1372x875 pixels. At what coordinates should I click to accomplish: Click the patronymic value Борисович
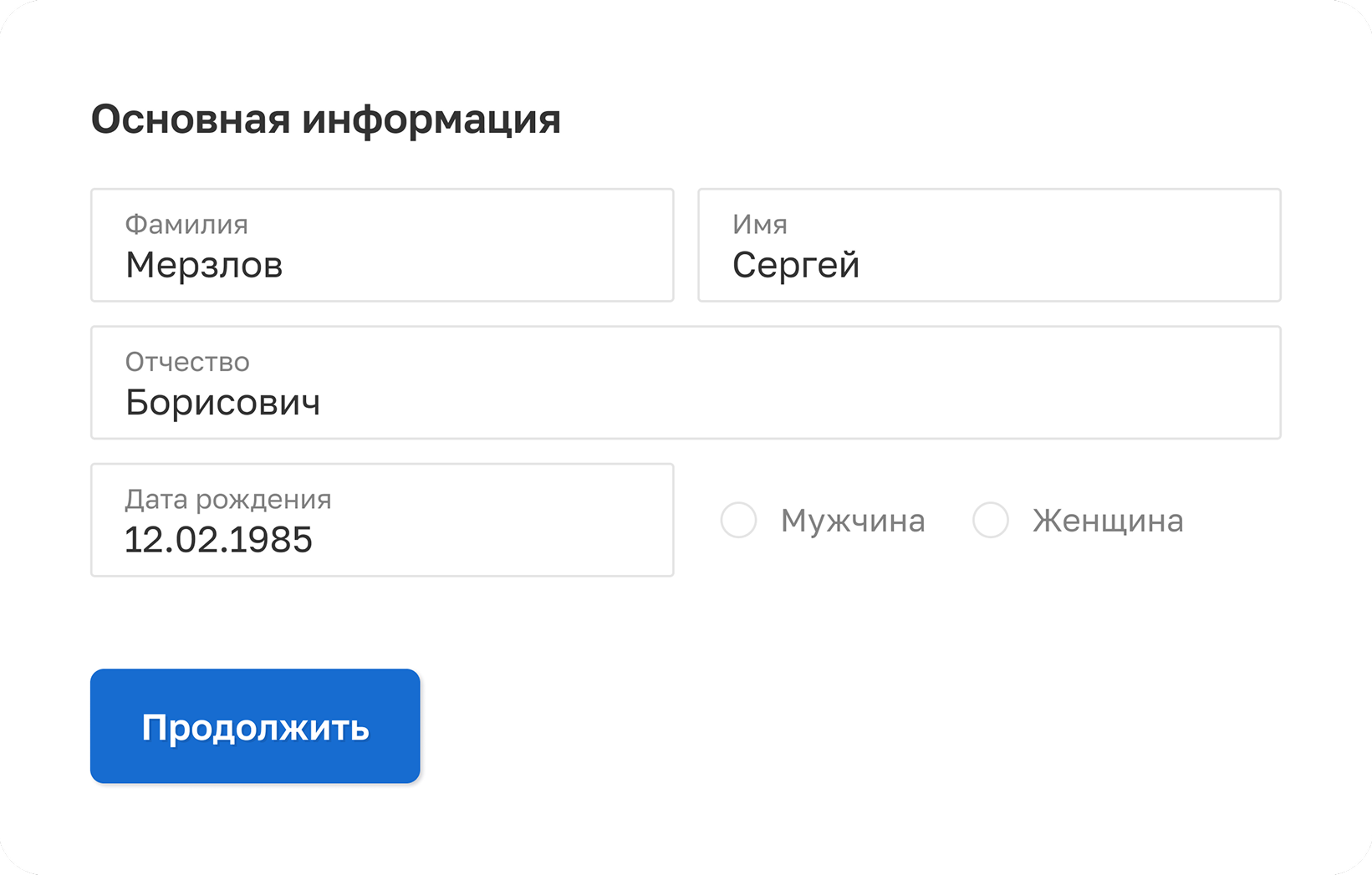click(x=222, y=403)
